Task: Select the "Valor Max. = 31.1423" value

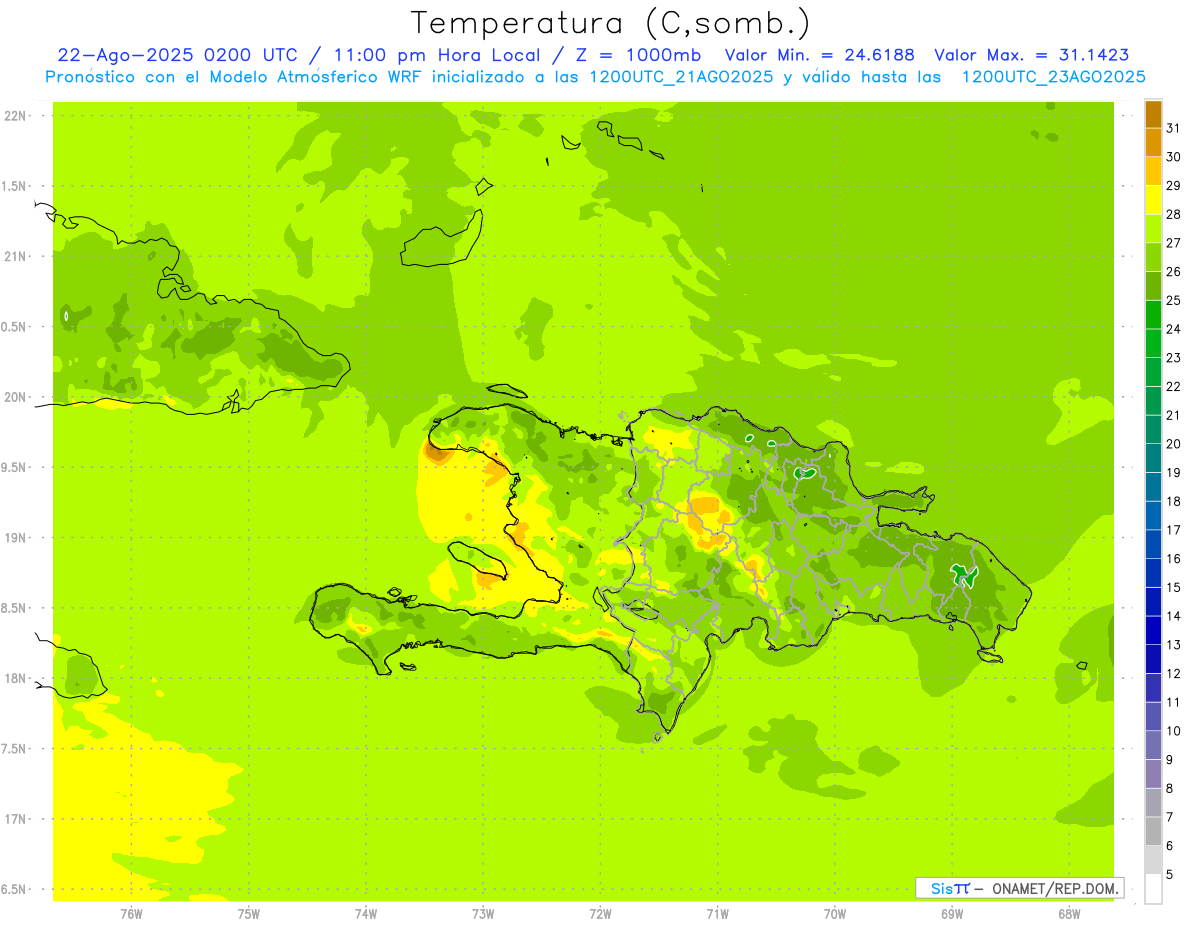Action: (1032, 56)
